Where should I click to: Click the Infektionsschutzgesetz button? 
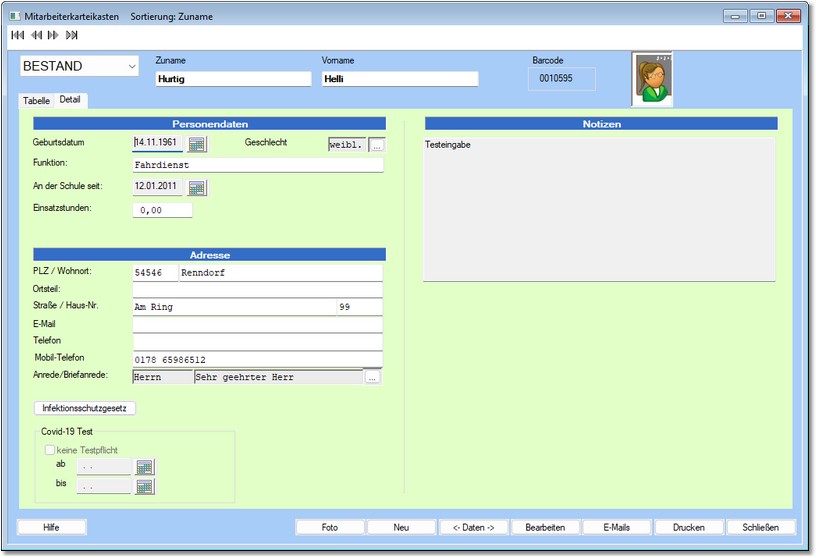click(x=85, y=408)
